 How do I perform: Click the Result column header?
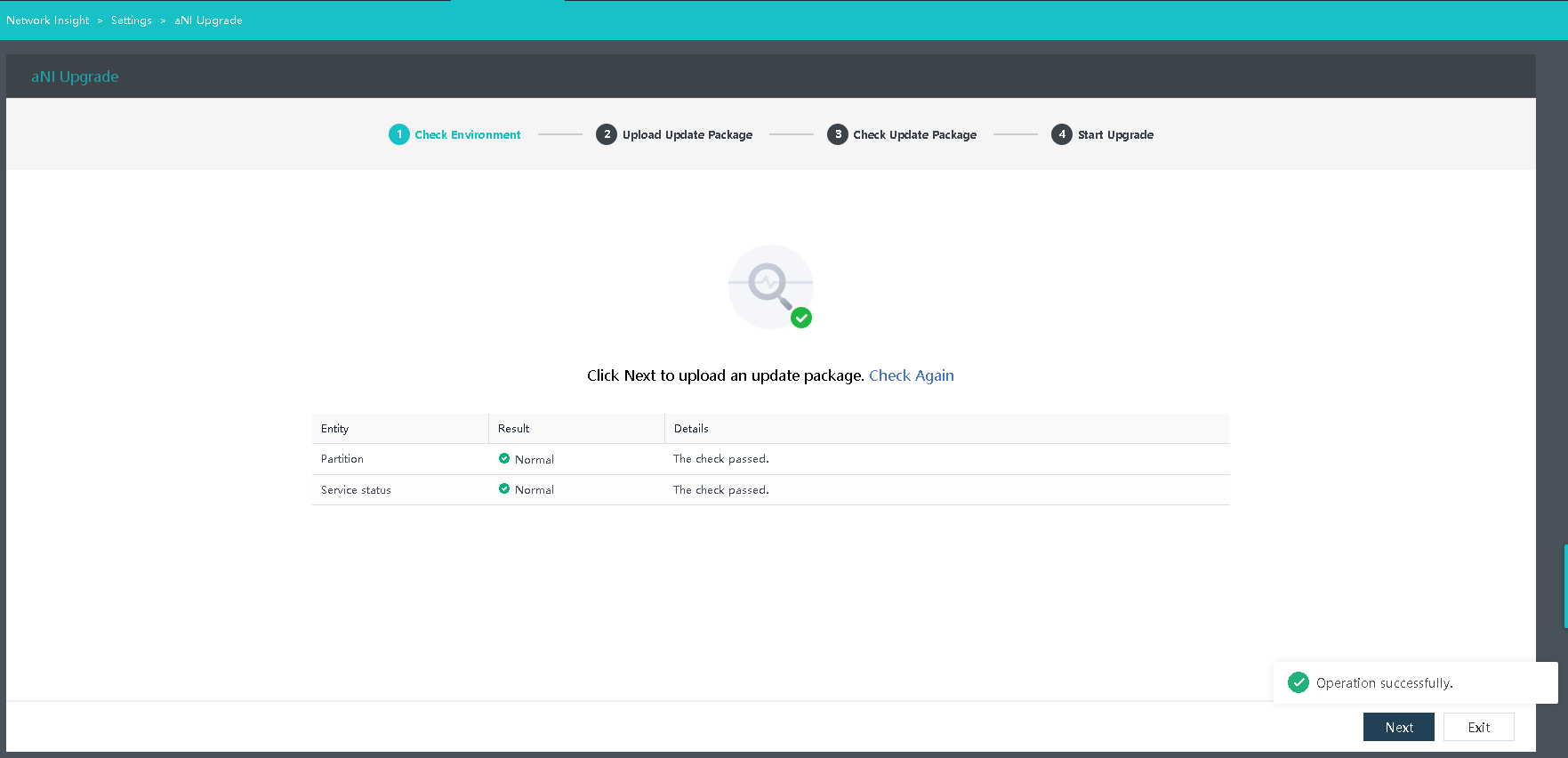pyautogui.click(x=514, y=429)
